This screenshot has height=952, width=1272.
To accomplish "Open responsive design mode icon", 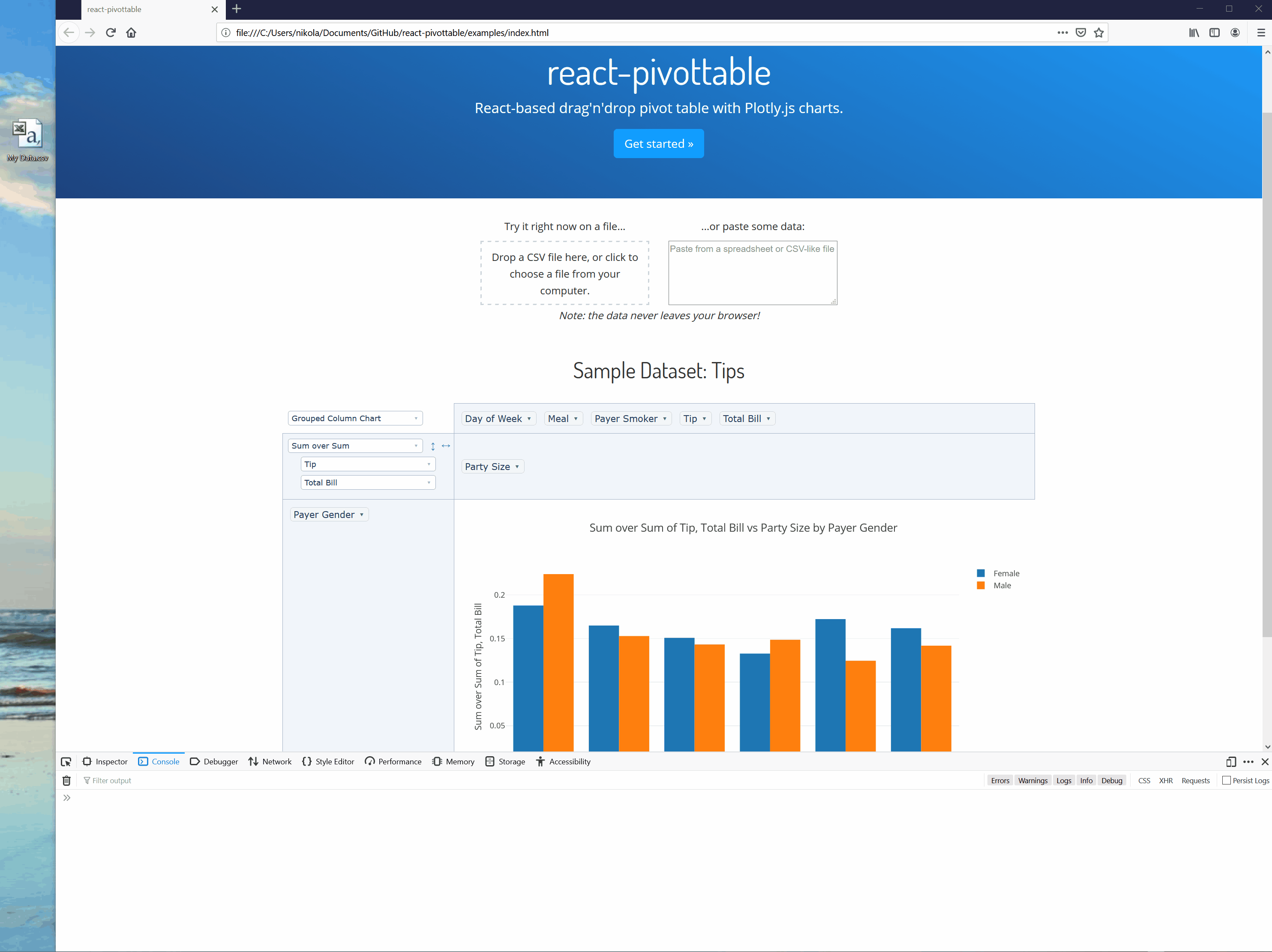I will (1230, 762).
